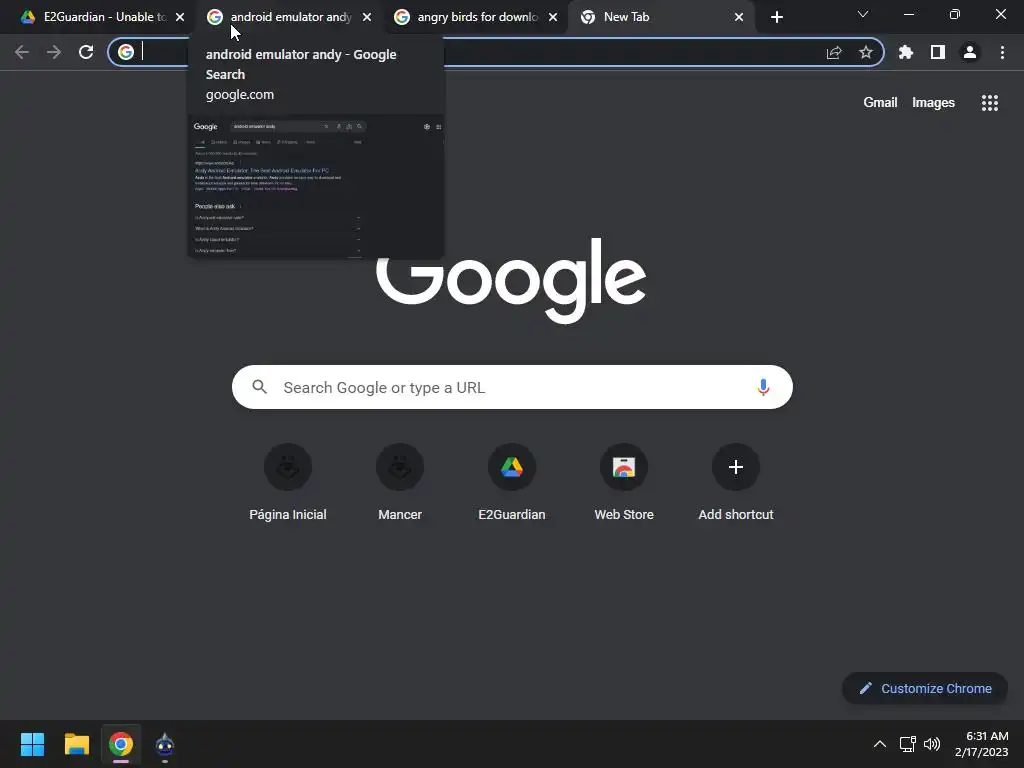Share this page via the share icon
Viewport: 1024px width, 768px height.
coord(834,52)
